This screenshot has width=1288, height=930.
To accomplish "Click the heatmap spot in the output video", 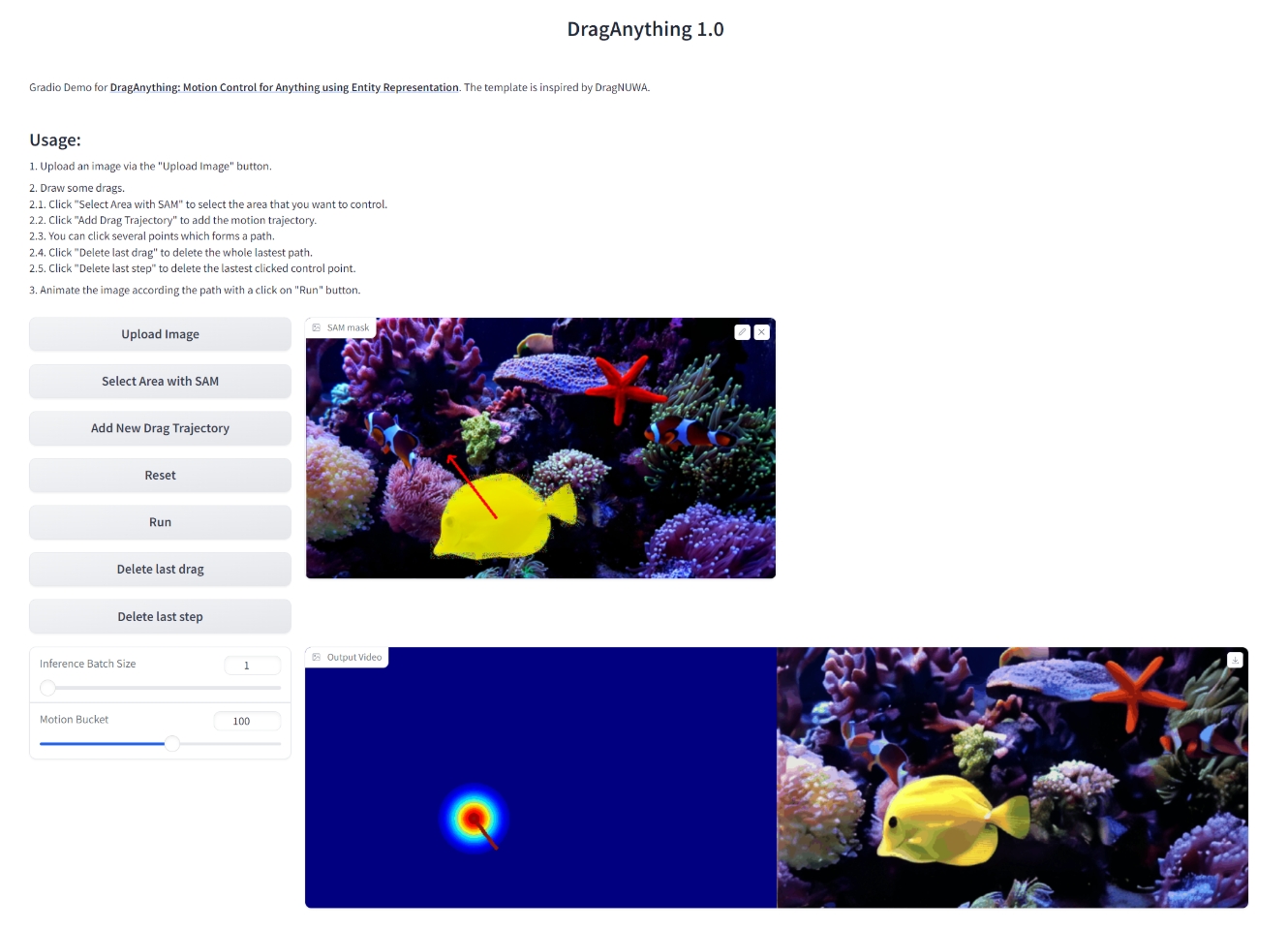I will [474, 819].
